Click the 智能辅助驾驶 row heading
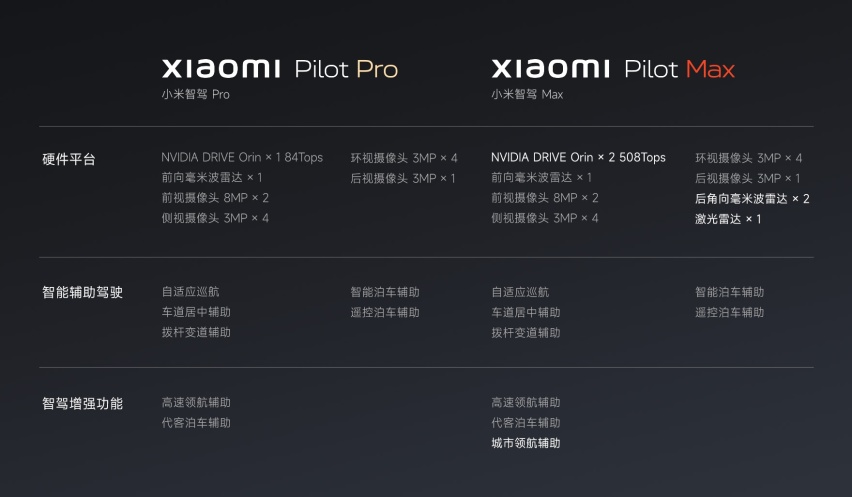 point(83,292)
